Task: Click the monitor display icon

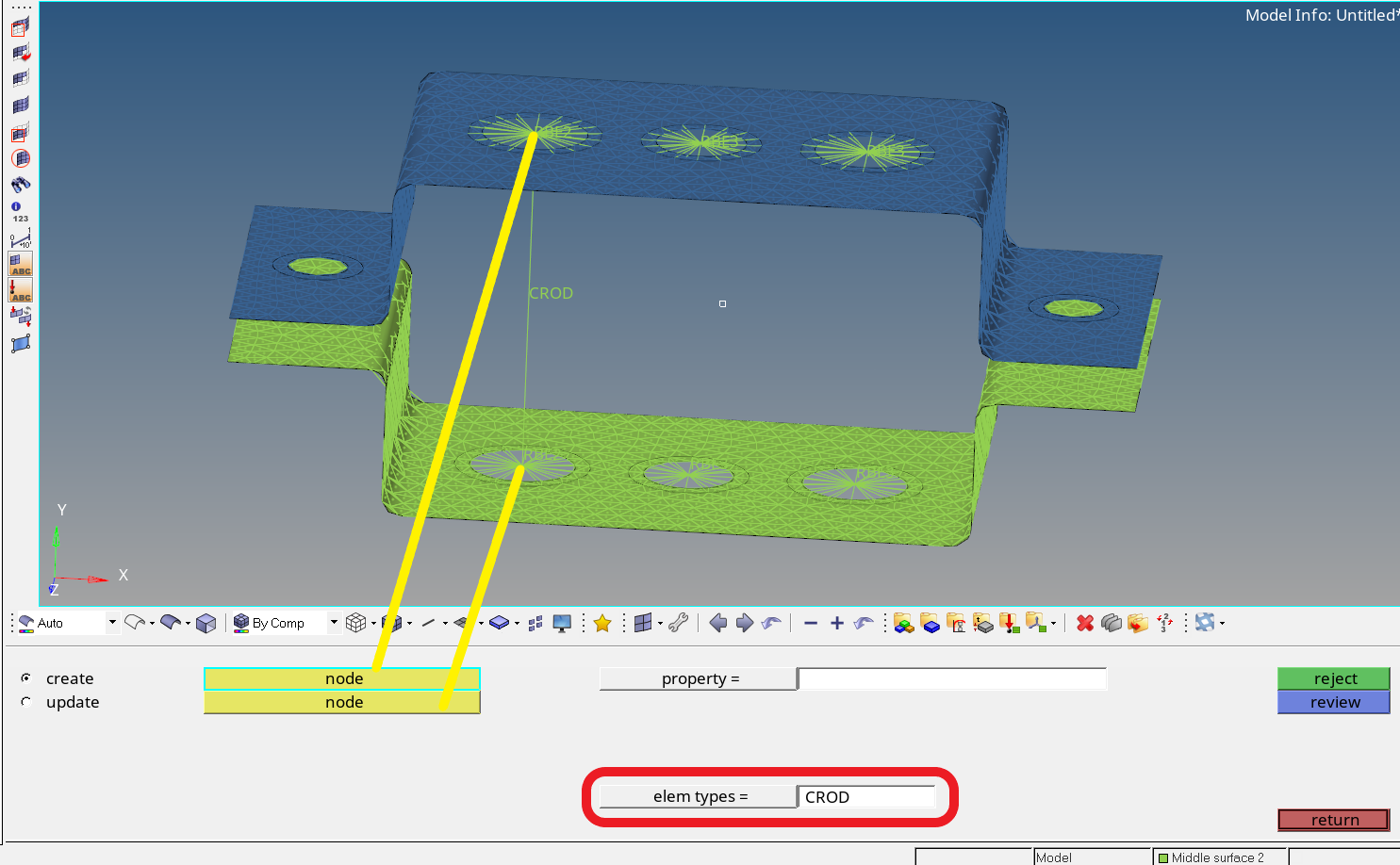Action: pos(562,623)
